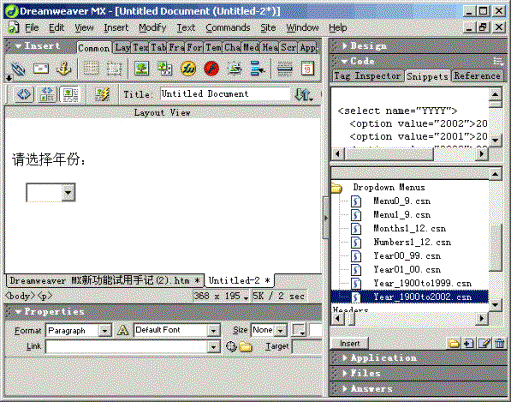Switch to Show Code View
Image resolution: width=511 pixels, height=402 pixels.
pyautogui.click(x=24, y=94)
